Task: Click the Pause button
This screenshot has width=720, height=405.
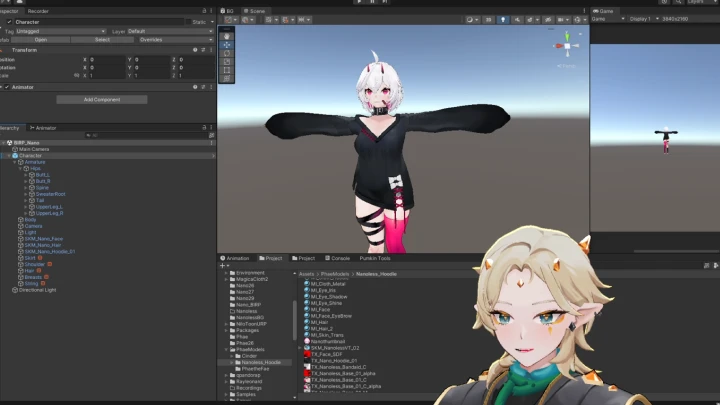Action: click(x=372, y=2)
